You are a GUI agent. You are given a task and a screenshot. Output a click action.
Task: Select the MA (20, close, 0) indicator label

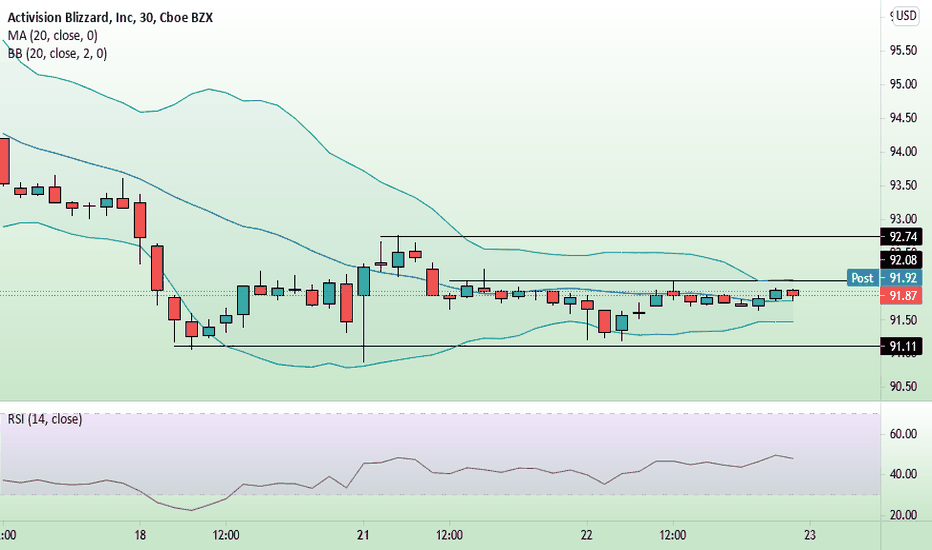point(53,36)
